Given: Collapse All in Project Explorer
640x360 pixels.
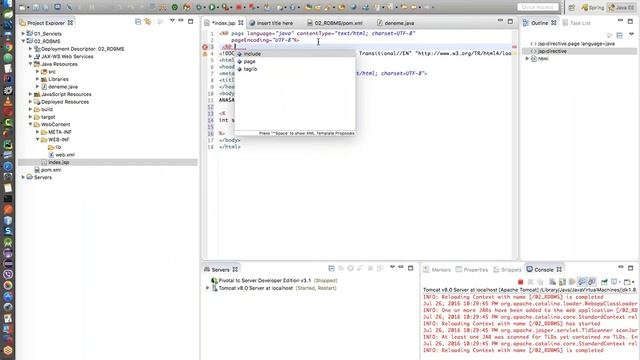Looking at the screenshot, I should click(x=138, y=21).
